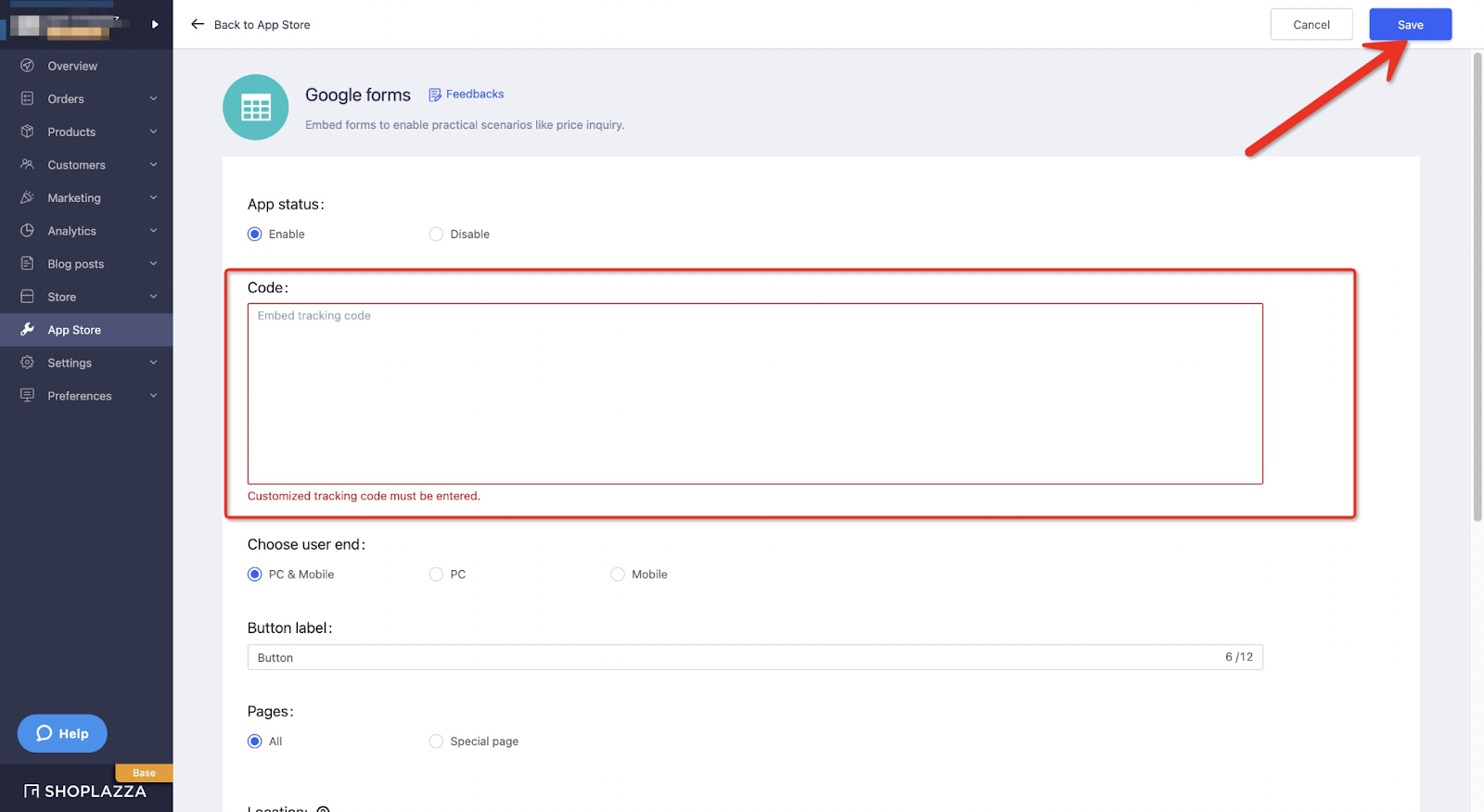Open the Help chat button
Viewport: 1484px width, 812px height.
(x=62, y=733)
